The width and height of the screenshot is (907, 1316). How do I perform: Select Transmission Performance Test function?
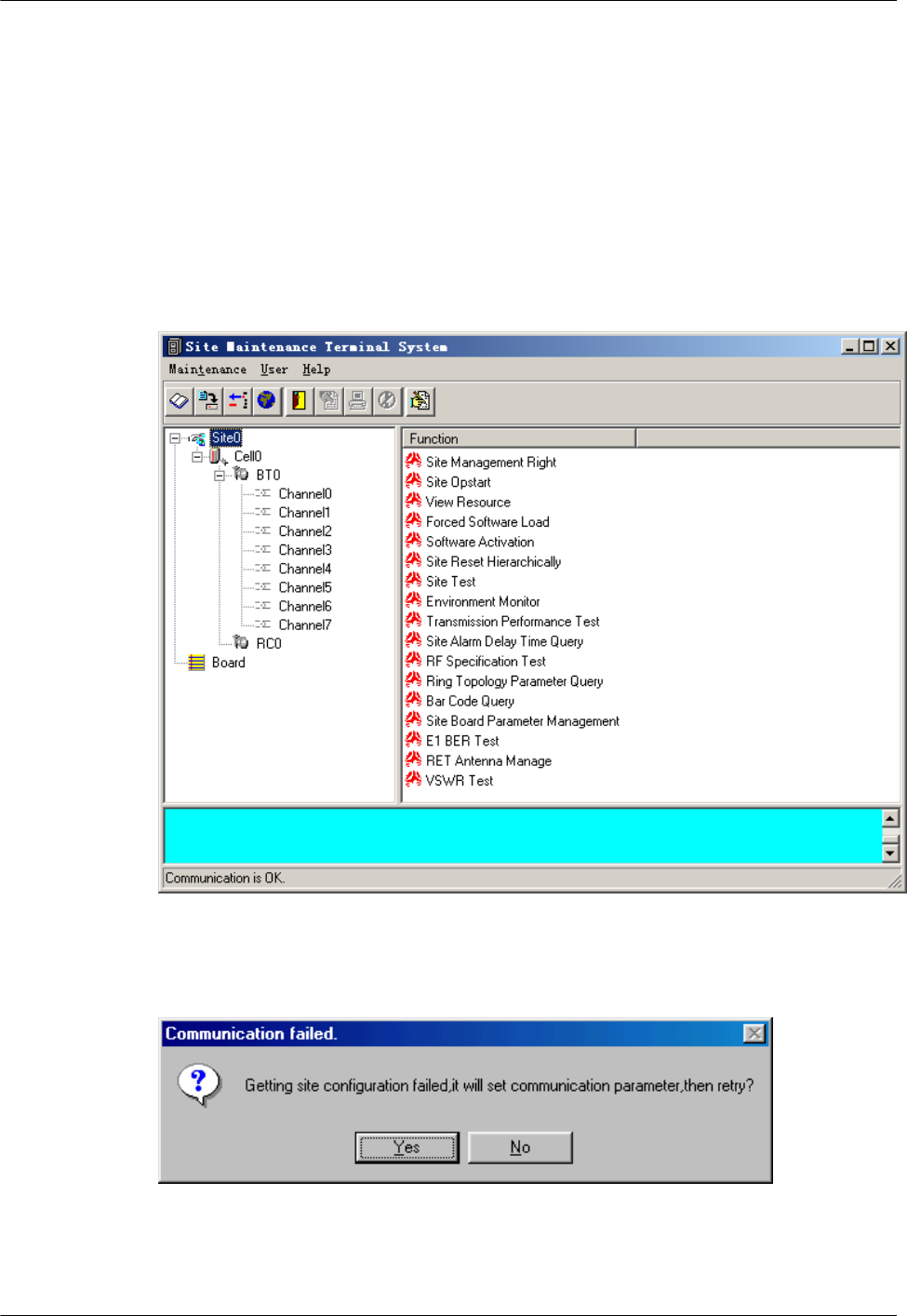point(513,621)
